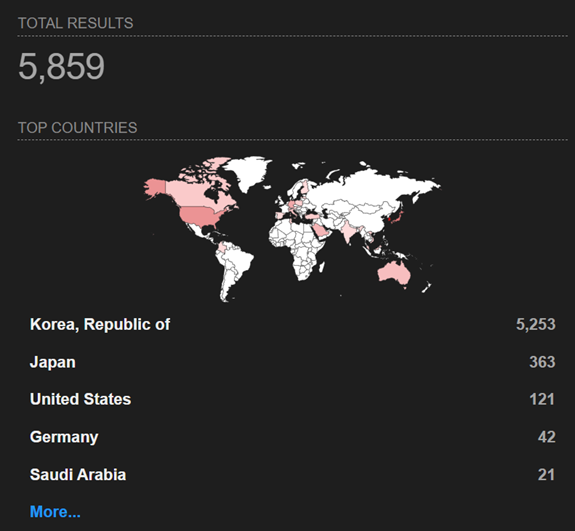Open the More... countries link
Screen dimensions: 575x531
pyautogui.click(x=55, y=512)
